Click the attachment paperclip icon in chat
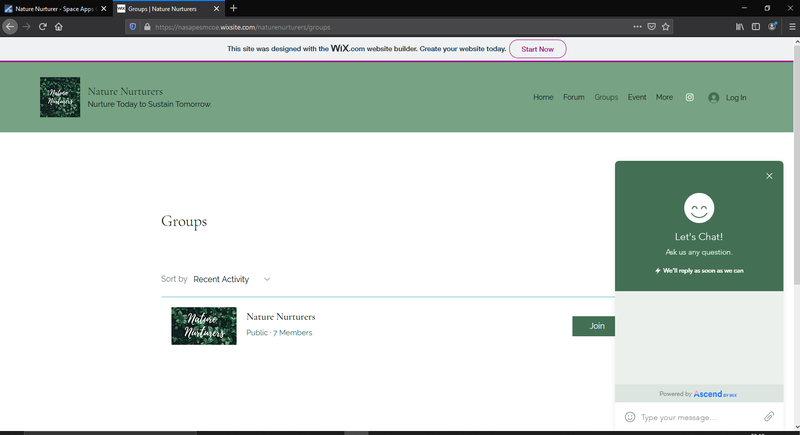 [x=769, y=417]
